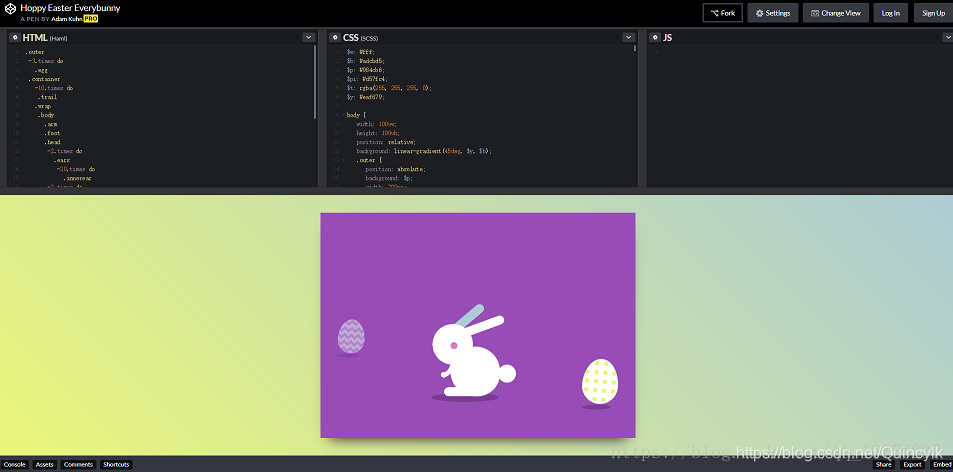
Task: Click the '.arm' line in HTML
Action: [x=50, y=124]
